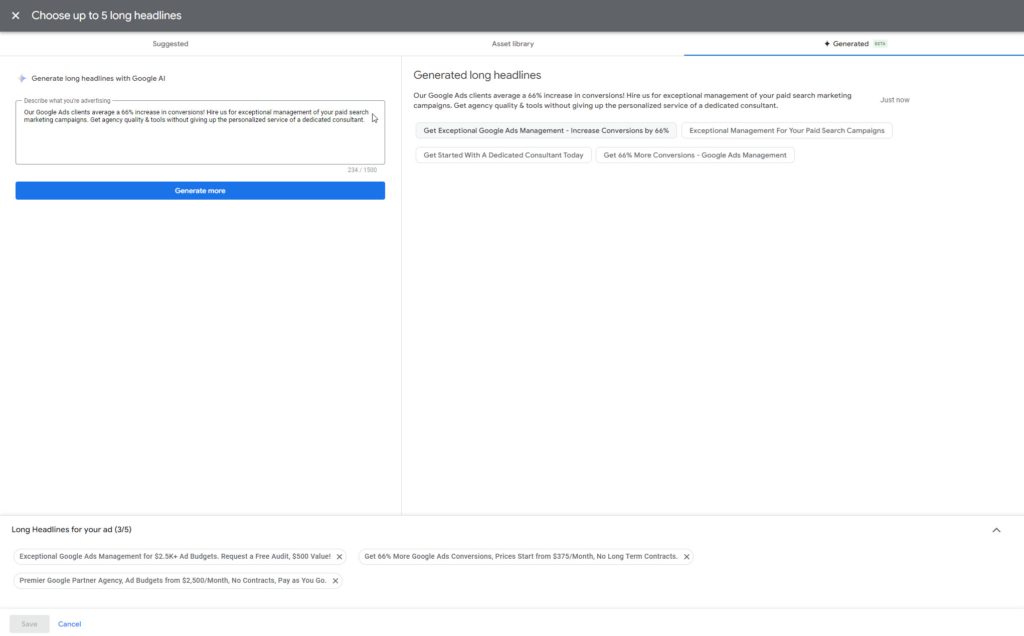Close the long headlines dialog with X
Viewport: 1024px width, 636px height.
click(x=16, y=15)
